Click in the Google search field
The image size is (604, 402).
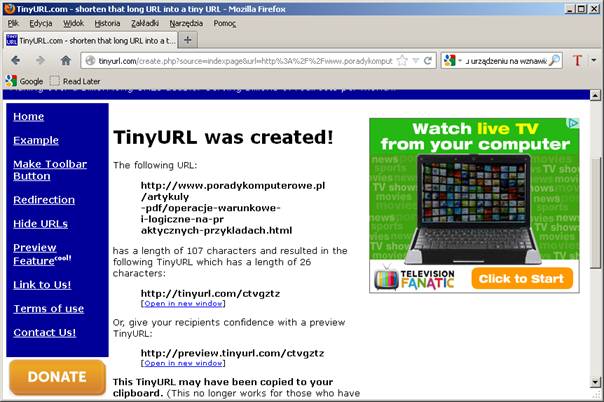click(x=506, y=61)
